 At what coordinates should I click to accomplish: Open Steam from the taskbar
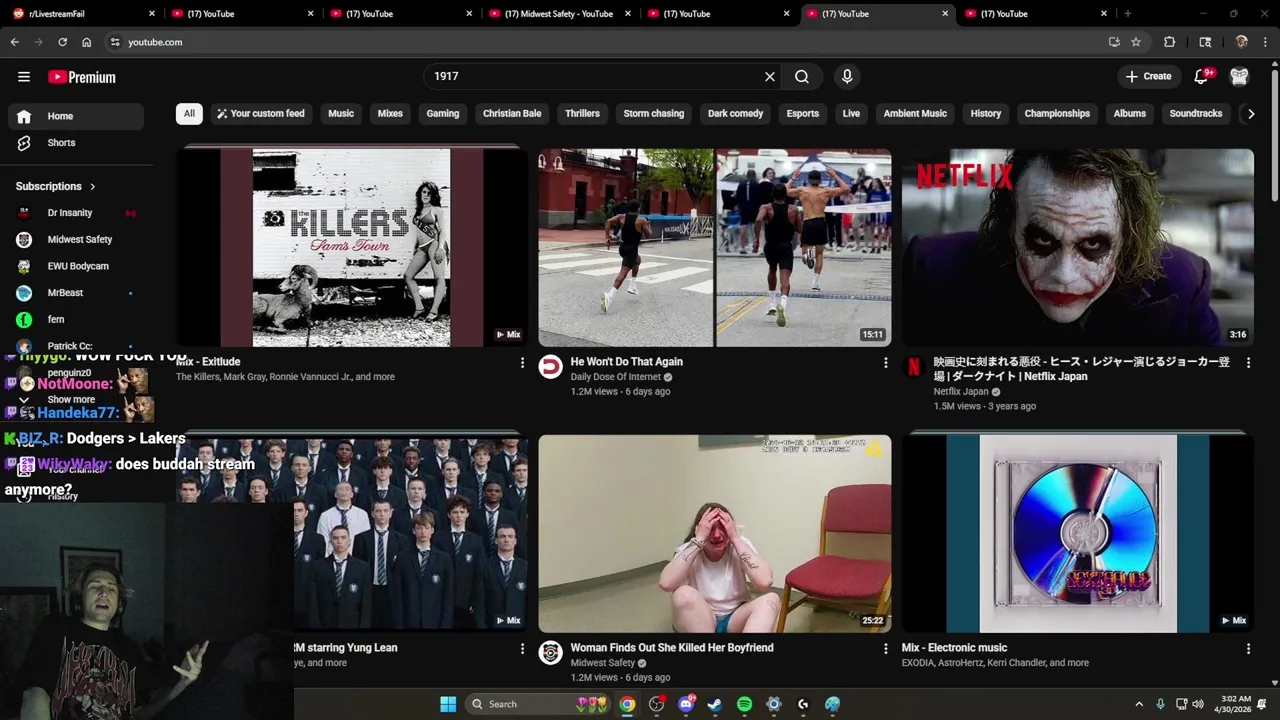715,704
